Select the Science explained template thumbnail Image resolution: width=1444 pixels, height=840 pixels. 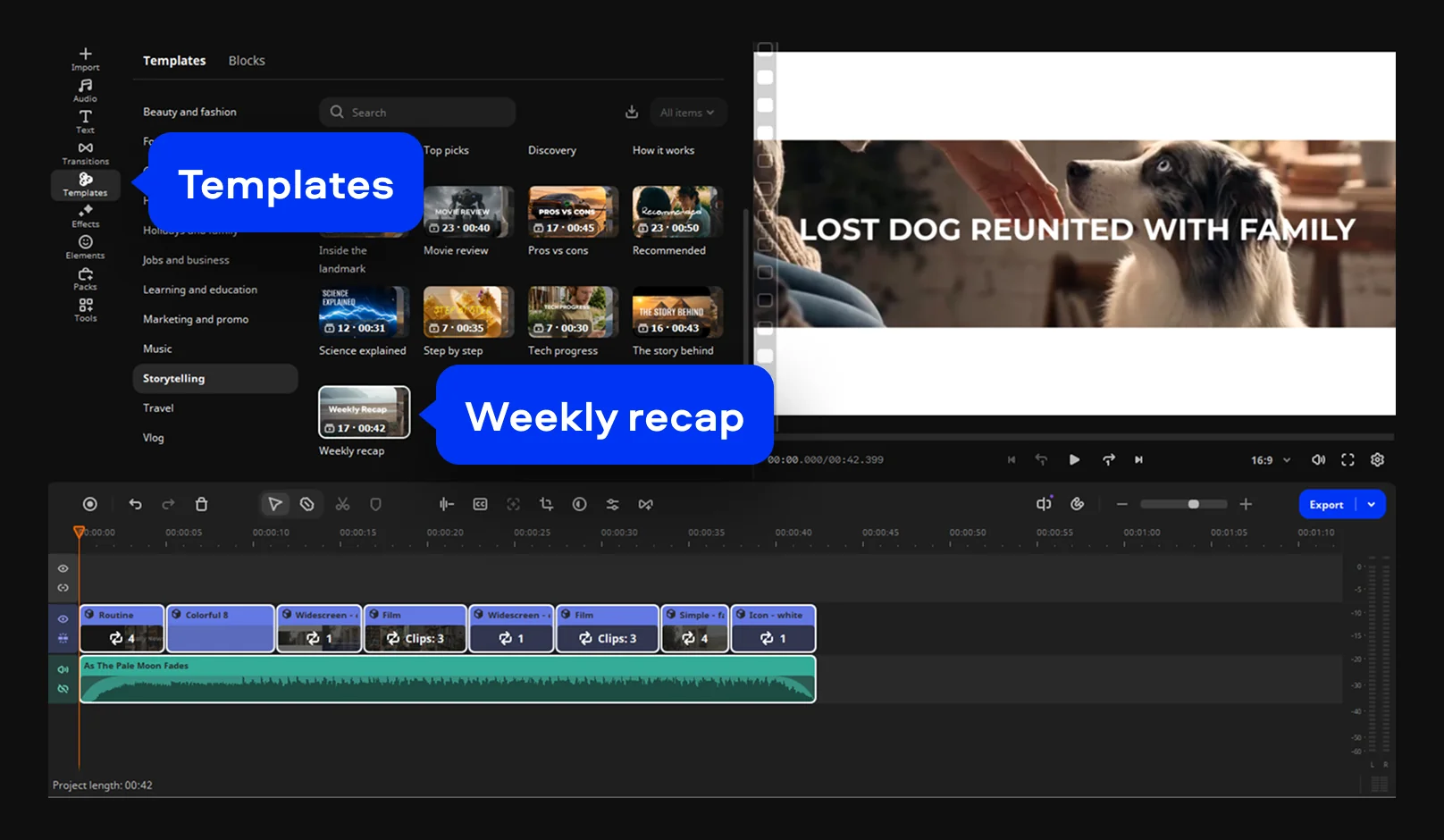pos(364,312)
